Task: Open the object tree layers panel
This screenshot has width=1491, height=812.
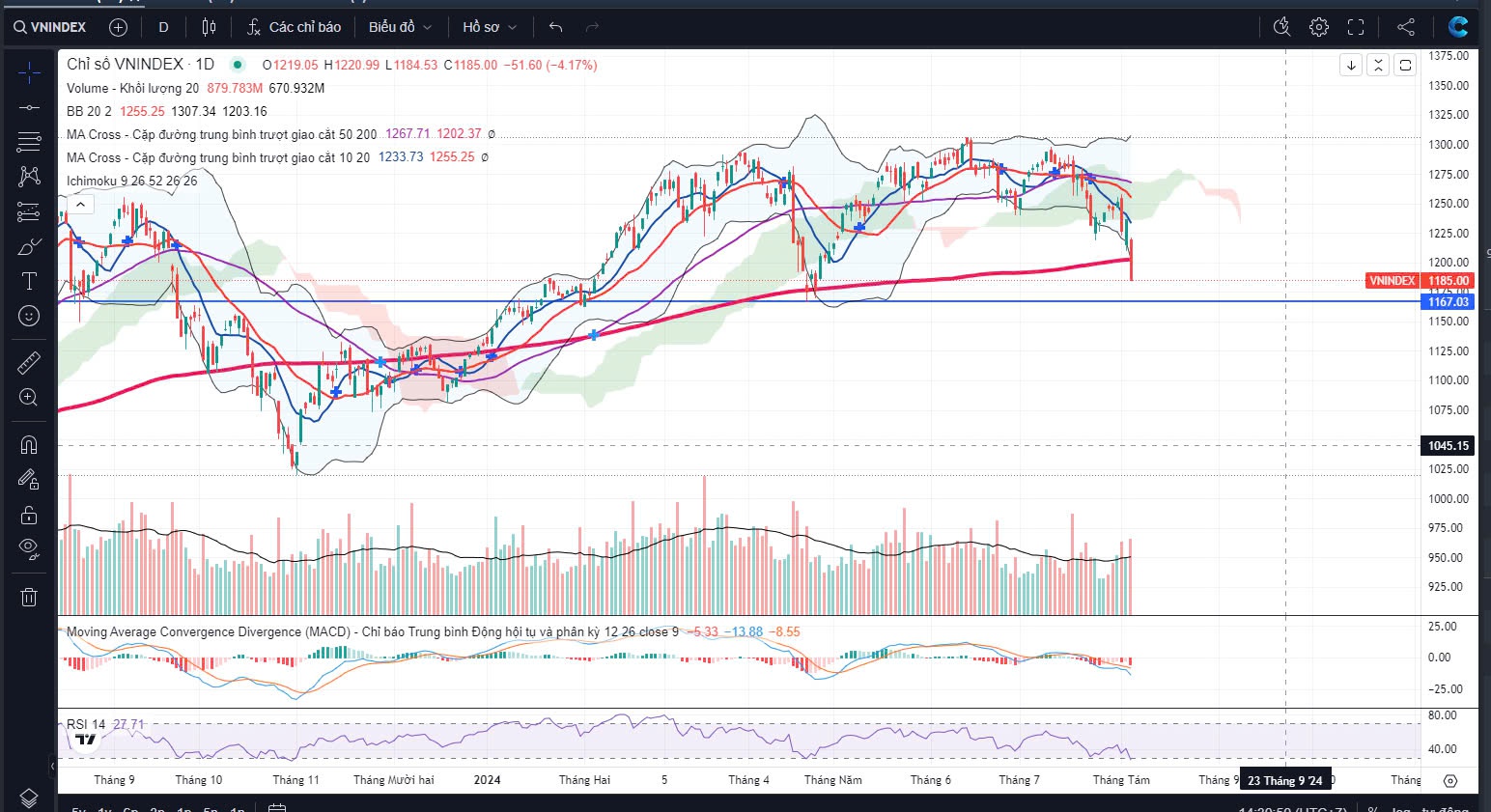Action: point(29,798)
